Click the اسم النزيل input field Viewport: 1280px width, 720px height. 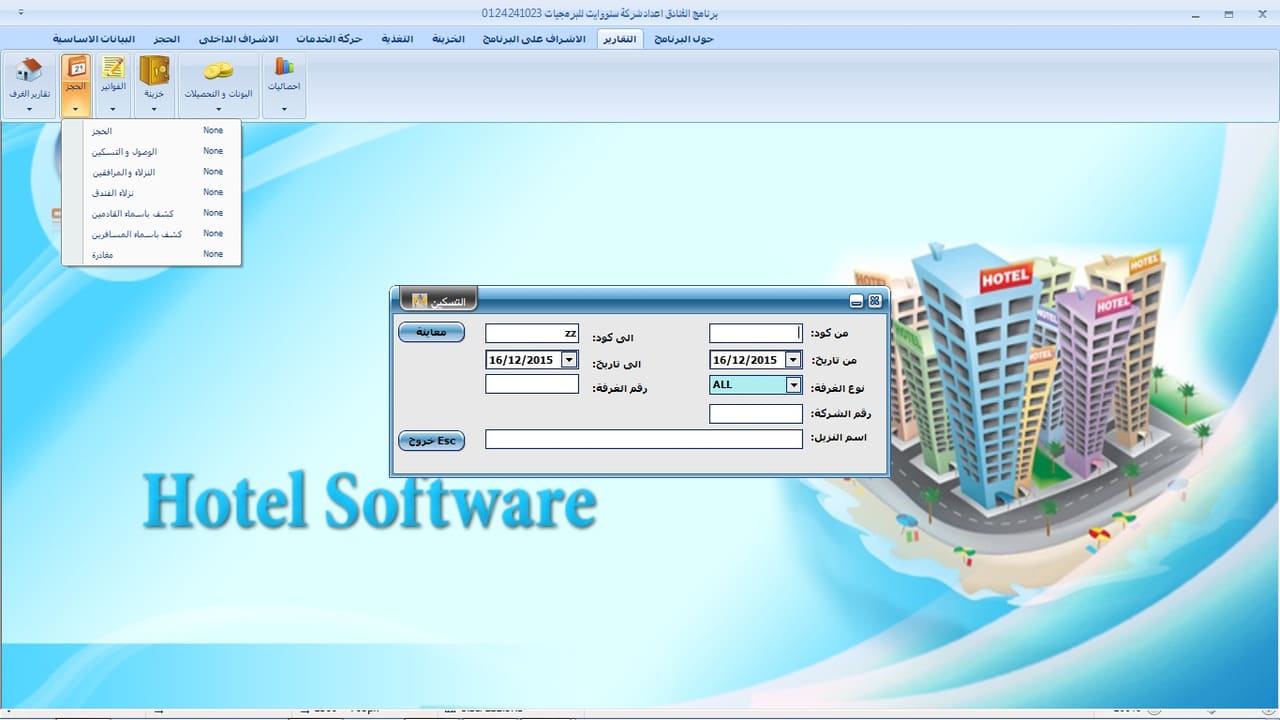tap(644, 439)
